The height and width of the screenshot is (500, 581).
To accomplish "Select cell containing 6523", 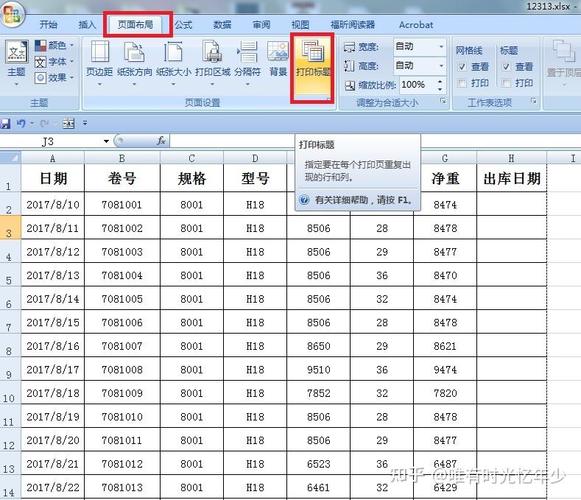I will [318, 464].
